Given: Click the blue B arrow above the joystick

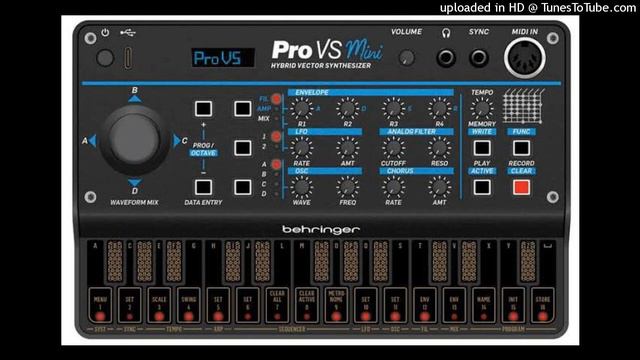Looking at the screenshot, I should (135, 98).
